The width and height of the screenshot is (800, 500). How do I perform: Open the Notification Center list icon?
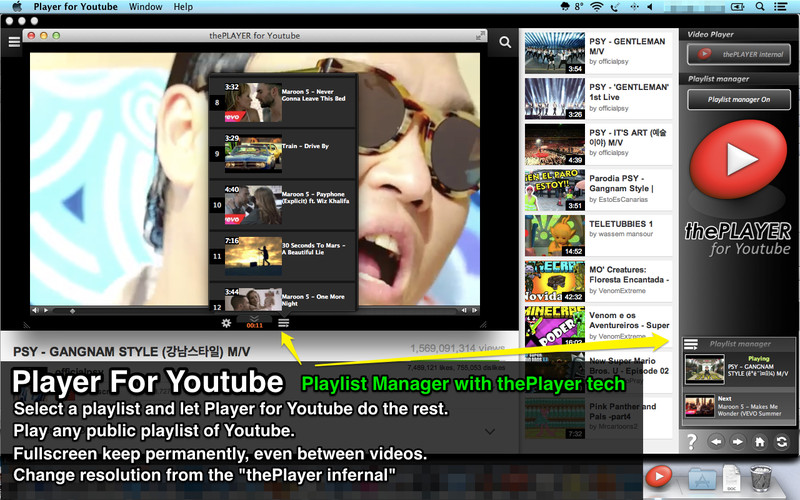pyautogui.click(x=780, y=7)
